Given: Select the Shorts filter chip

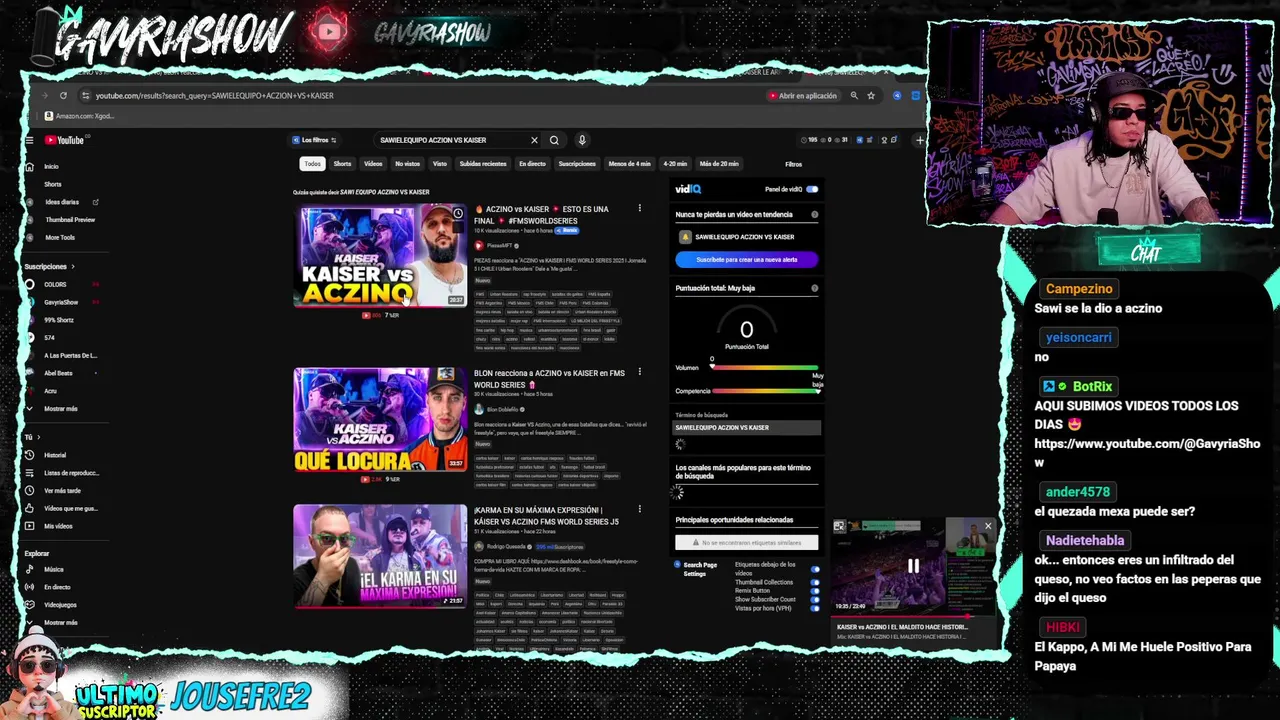Looking at the screenshot, I should 342,164.
